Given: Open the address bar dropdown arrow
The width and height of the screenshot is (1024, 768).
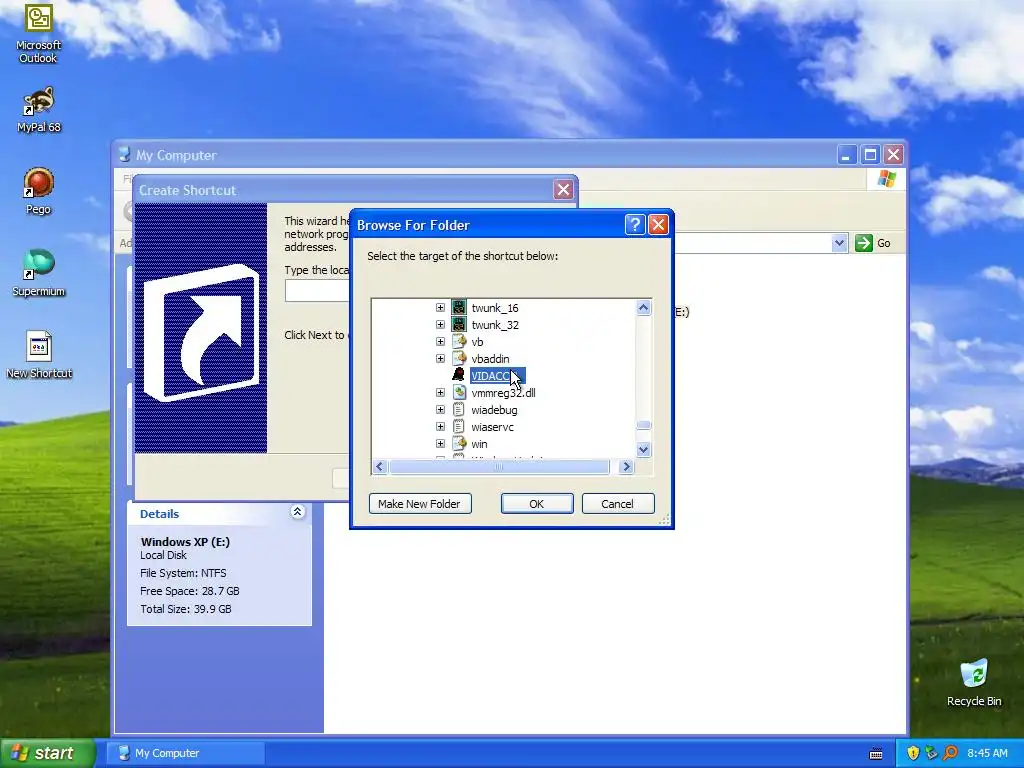Looking at the screenshot, I should pos(839,243).
